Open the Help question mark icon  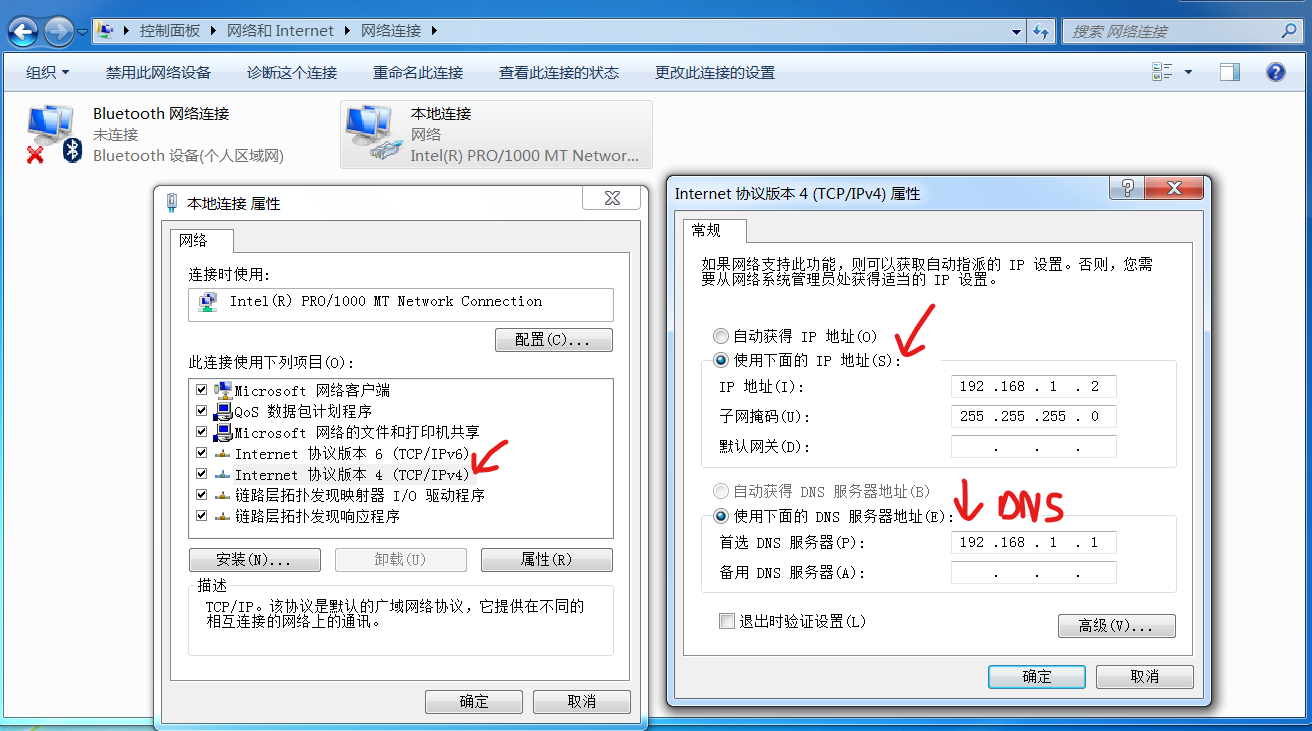coord(1275,72)
